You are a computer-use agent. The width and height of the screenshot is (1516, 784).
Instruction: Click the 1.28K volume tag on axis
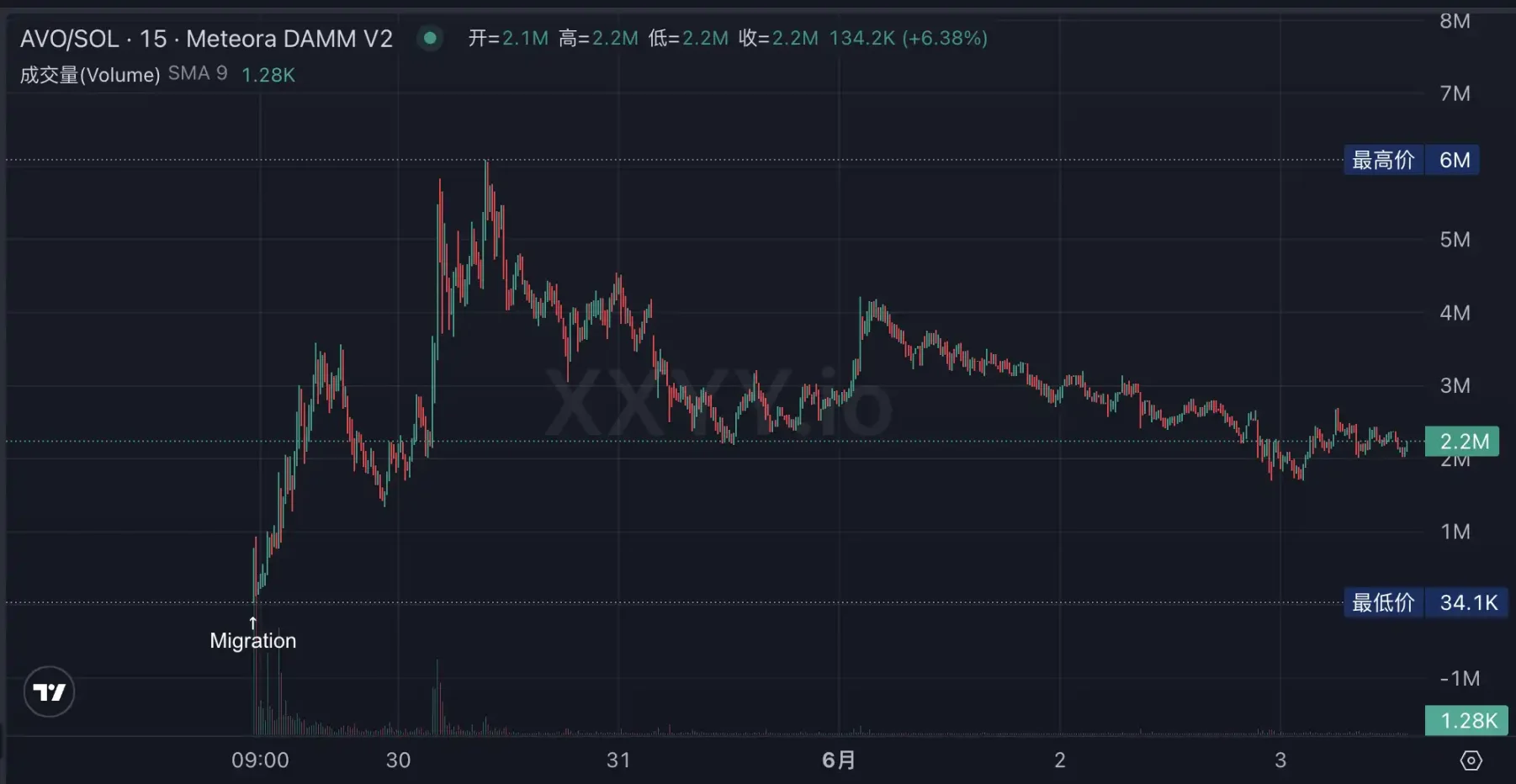click(x=1466, y=721)
